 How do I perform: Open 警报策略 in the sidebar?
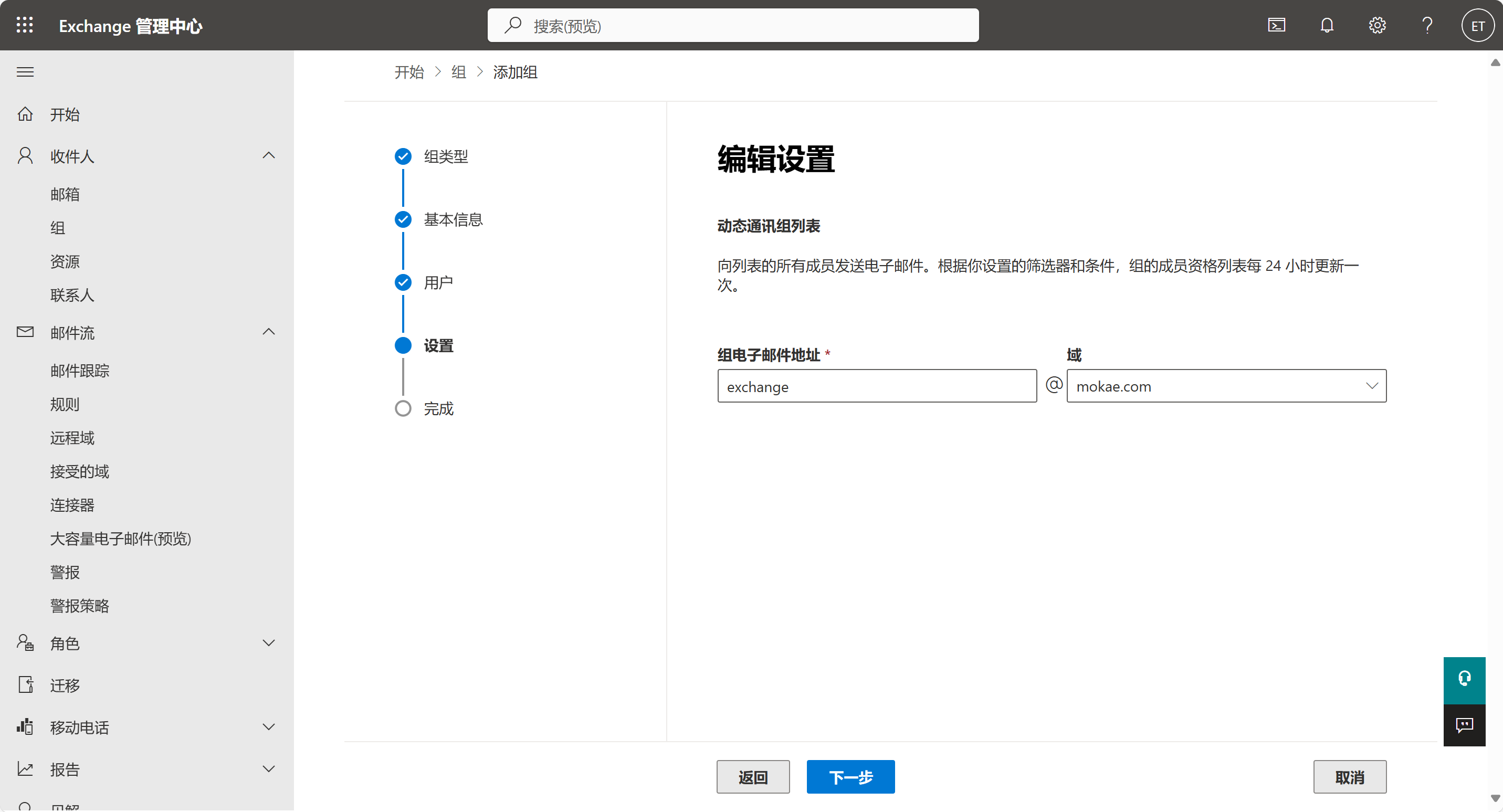pos(80,606)
